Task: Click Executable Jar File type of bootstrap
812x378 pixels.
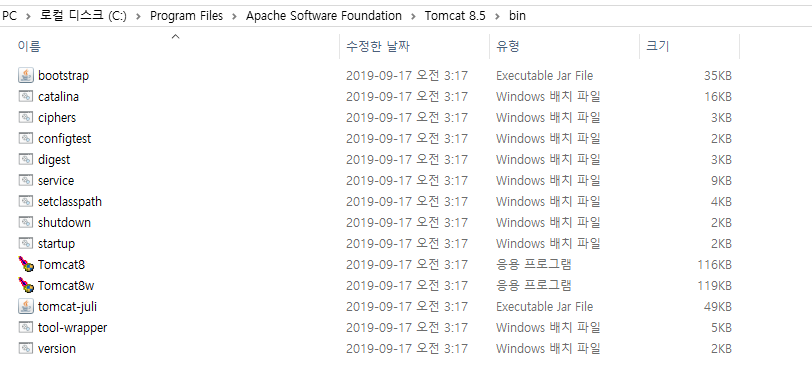Action: click(544, 76)
